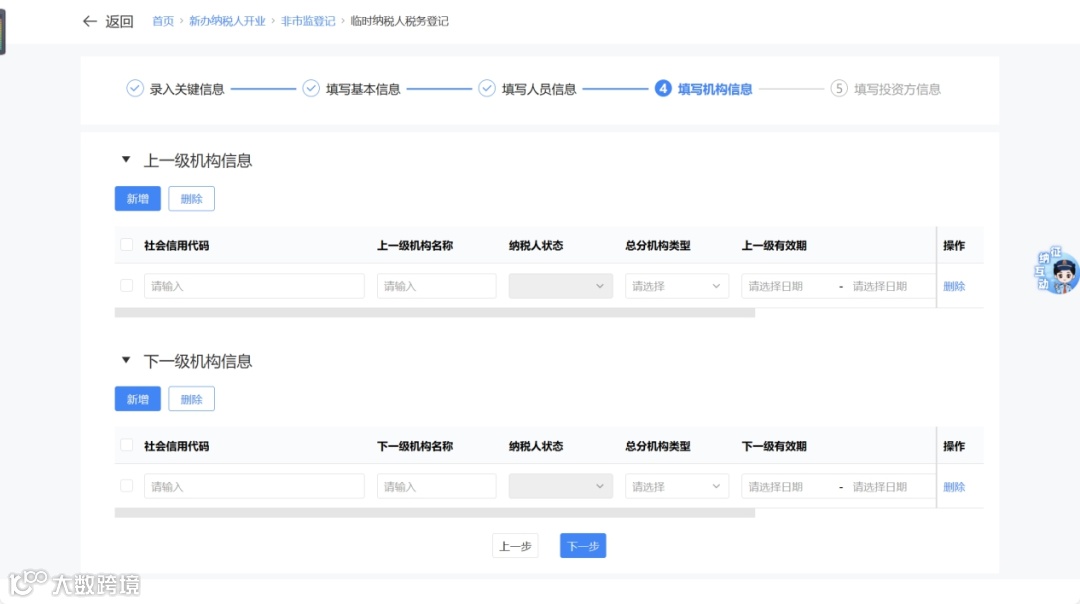This screenshot has width=1080, height=604.
Task: Collapse the 上一级机构信息 section triangle
Action: pos(126,160)
